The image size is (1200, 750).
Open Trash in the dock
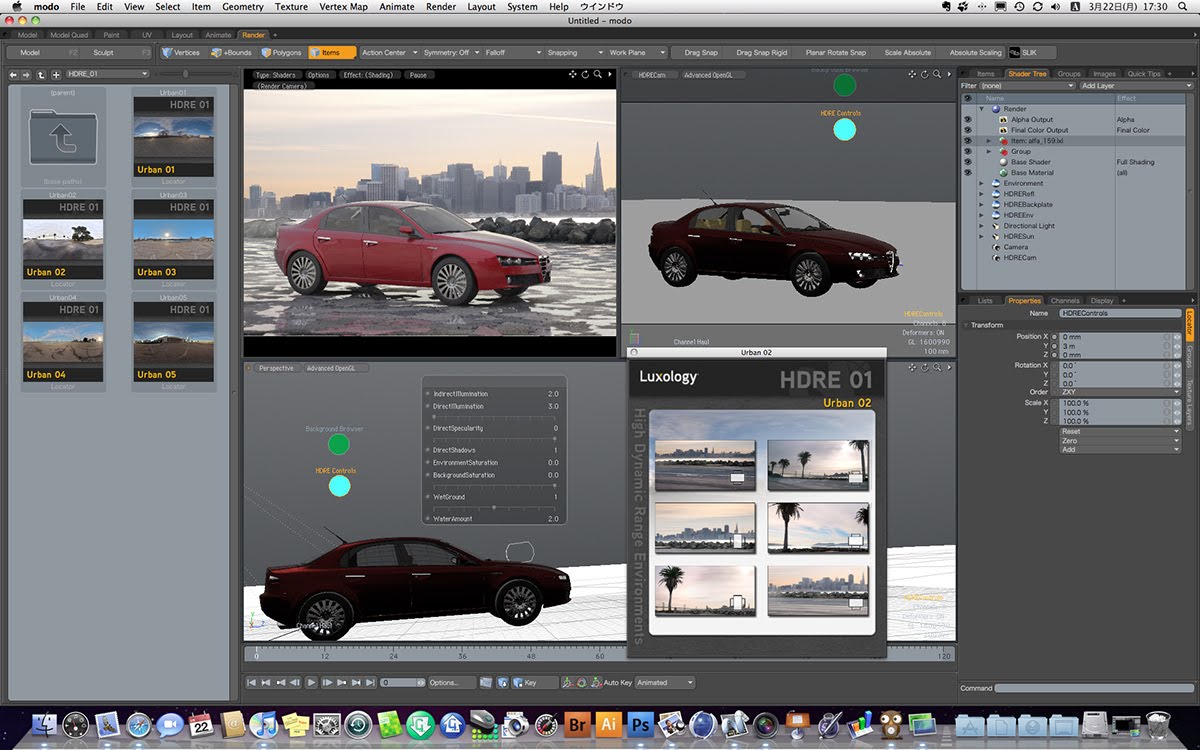(x=1158, y=724)
